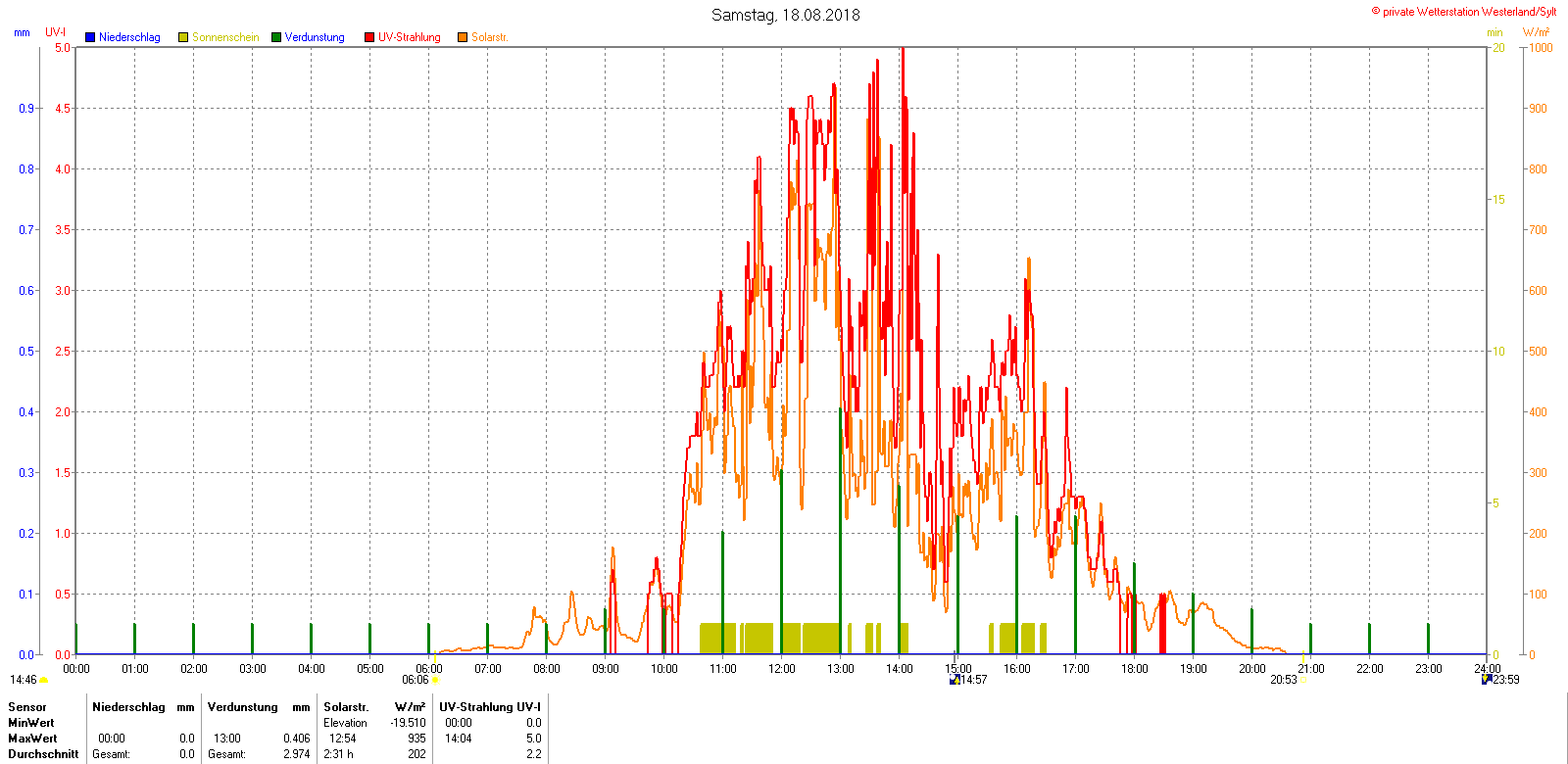The width and height of the screenshot is (1568, 764).
Task: Click the moon time 14:57
Action: click(x=974, y=680)
